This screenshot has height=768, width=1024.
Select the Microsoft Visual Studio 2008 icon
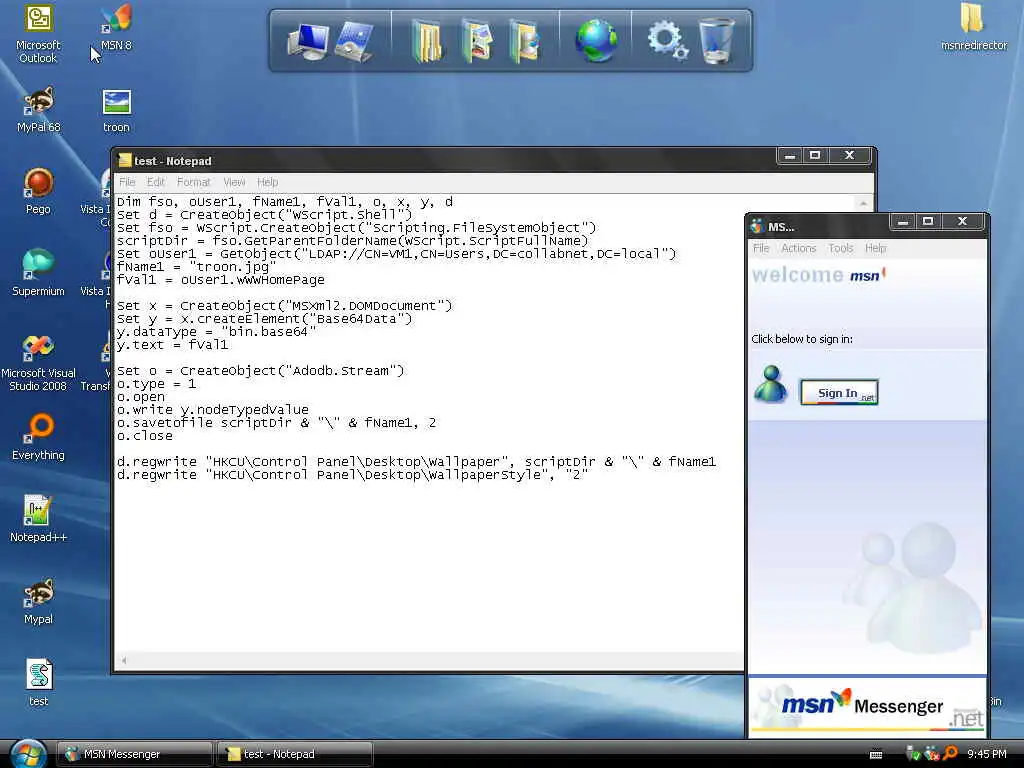coord(38,362)
